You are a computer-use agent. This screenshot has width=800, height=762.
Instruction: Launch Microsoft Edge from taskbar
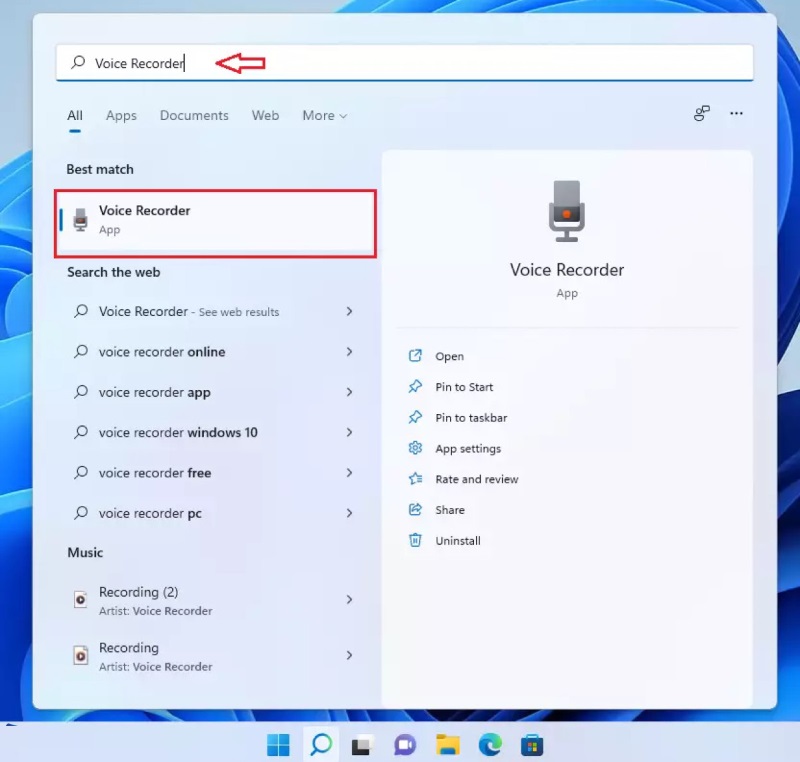coord(490,745)
